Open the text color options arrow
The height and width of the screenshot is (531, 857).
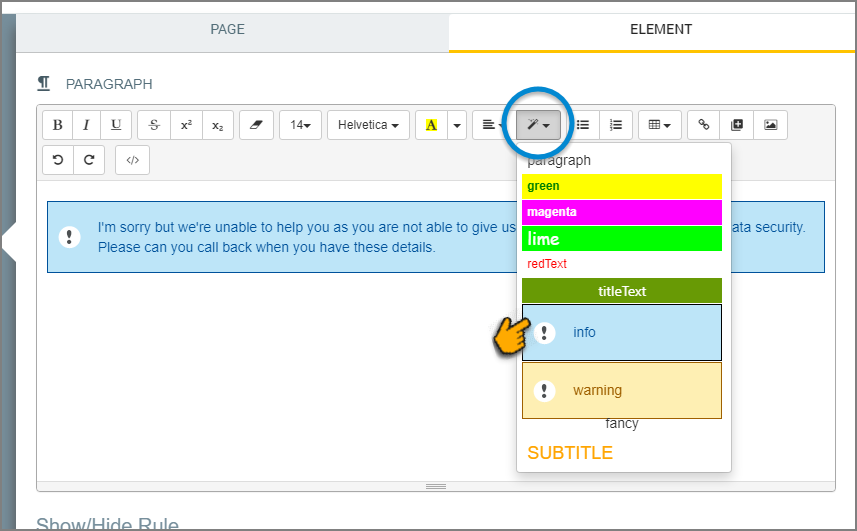click(457, 125)
